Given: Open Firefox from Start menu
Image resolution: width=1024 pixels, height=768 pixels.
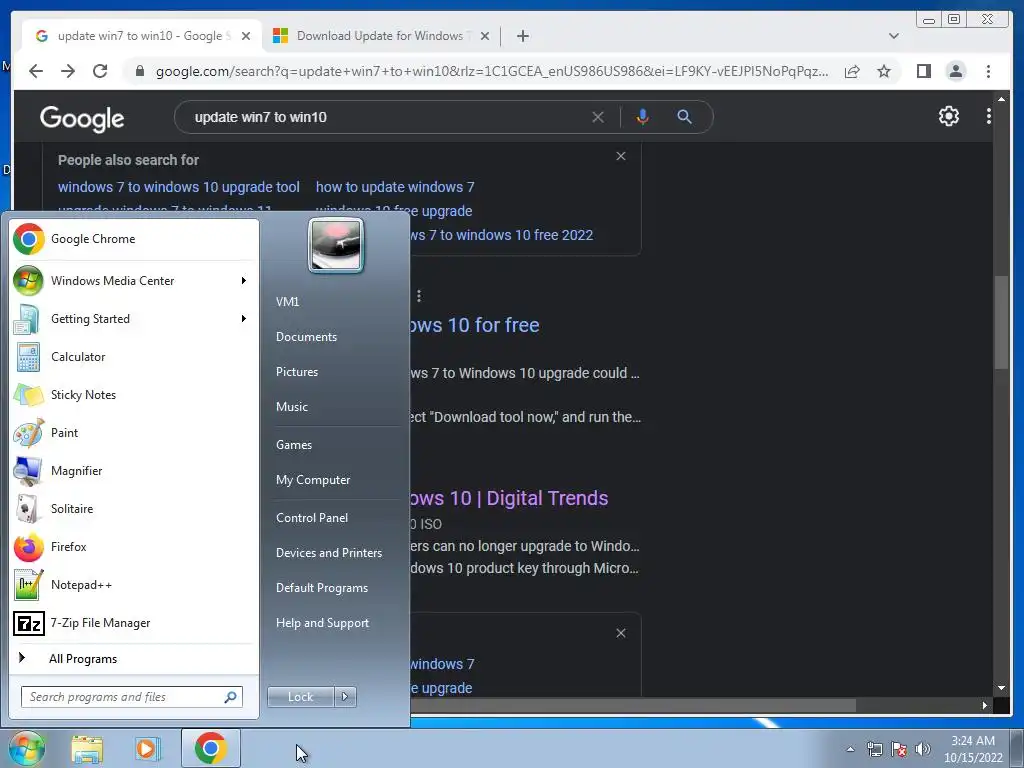Looking at the screenshot, I should tap(134, 547).
